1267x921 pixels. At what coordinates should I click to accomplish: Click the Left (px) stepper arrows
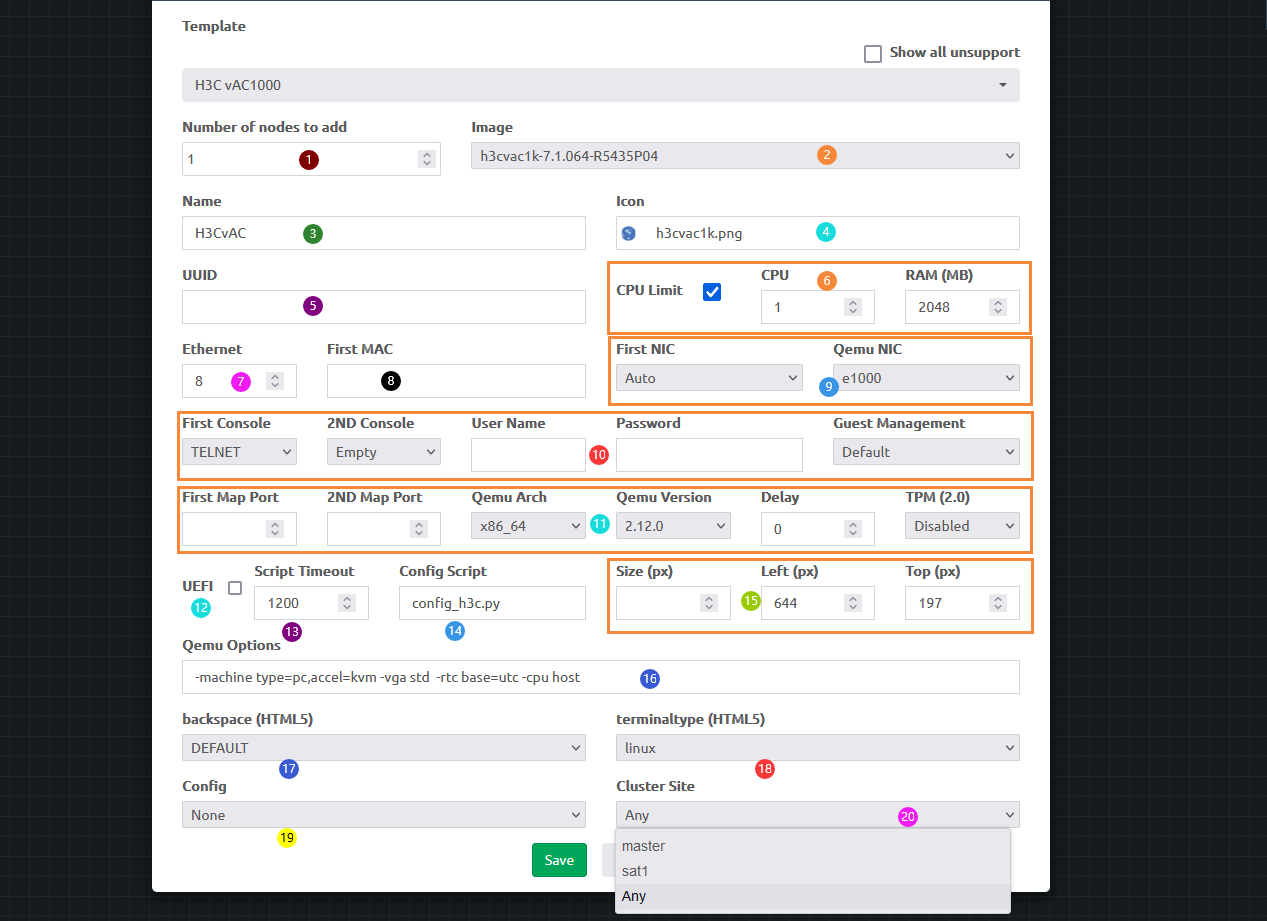tap(853, 603)
